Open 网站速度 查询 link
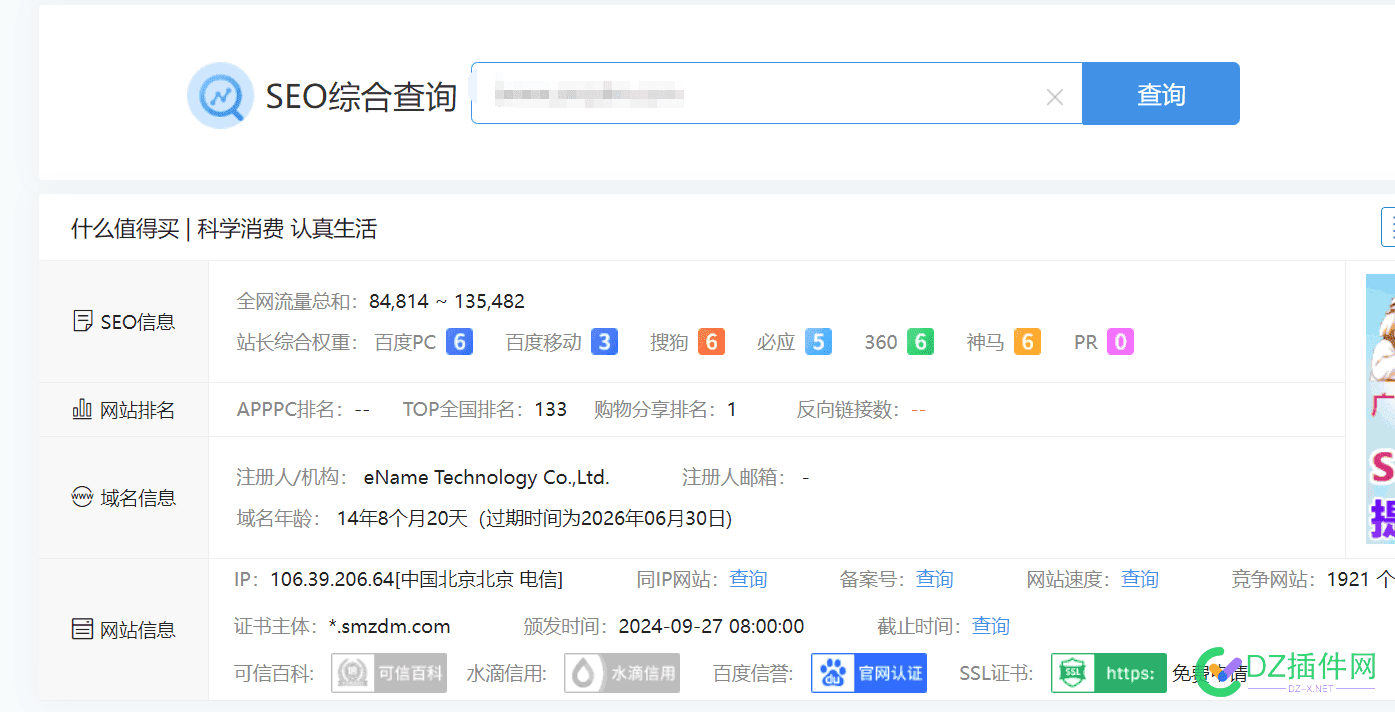1395x712 pixels. [x=1140, y=579]
